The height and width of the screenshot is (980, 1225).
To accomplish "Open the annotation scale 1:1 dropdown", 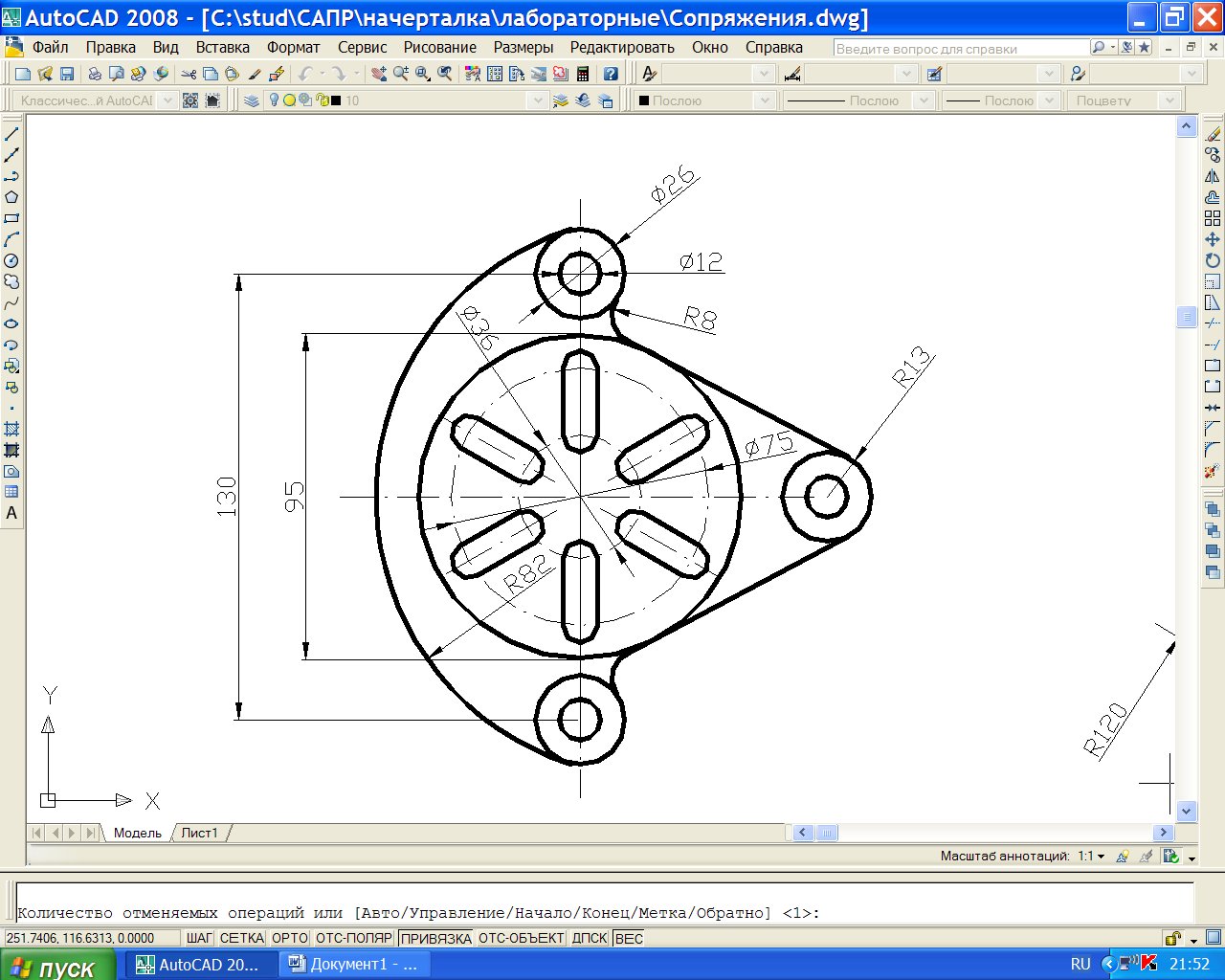I will coord(1091,857).
